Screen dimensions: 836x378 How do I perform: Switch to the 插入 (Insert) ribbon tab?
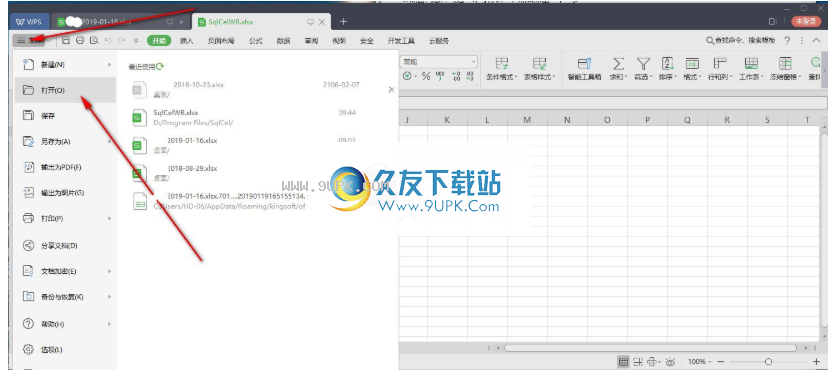187,41
